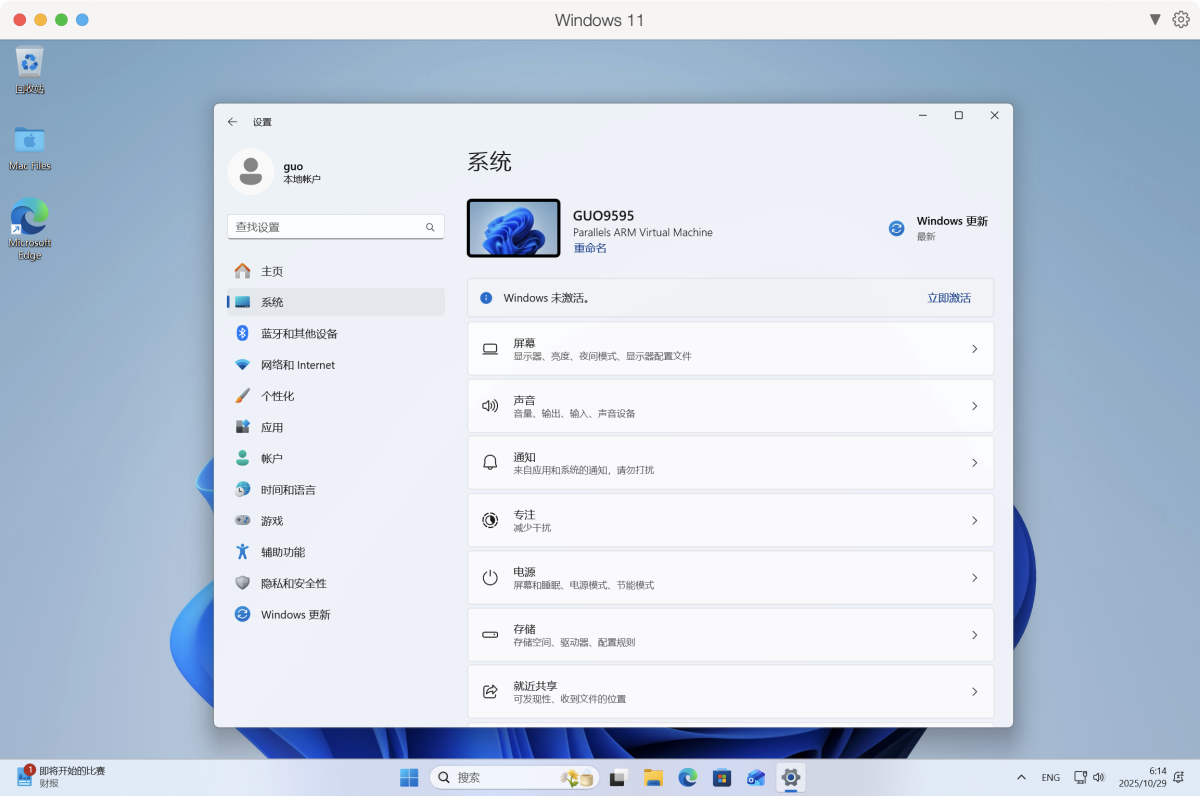
Task: Click the Accessibility figure icon in the sidebar
Action: pos(242,552)
